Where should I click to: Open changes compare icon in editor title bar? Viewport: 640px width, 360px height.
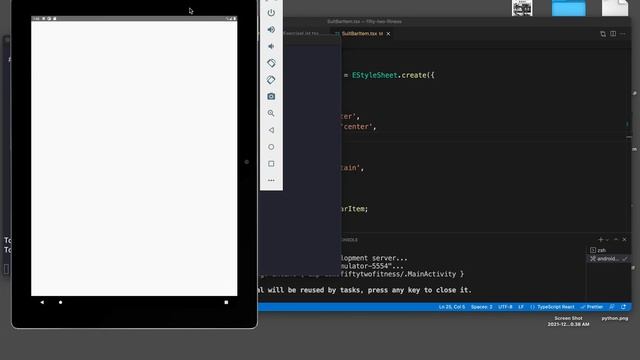click(x=603, y=34)
